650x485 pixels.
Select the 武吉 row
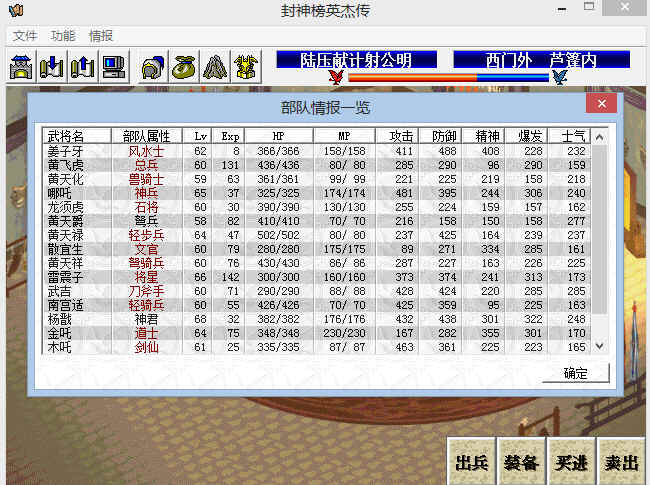317,291
